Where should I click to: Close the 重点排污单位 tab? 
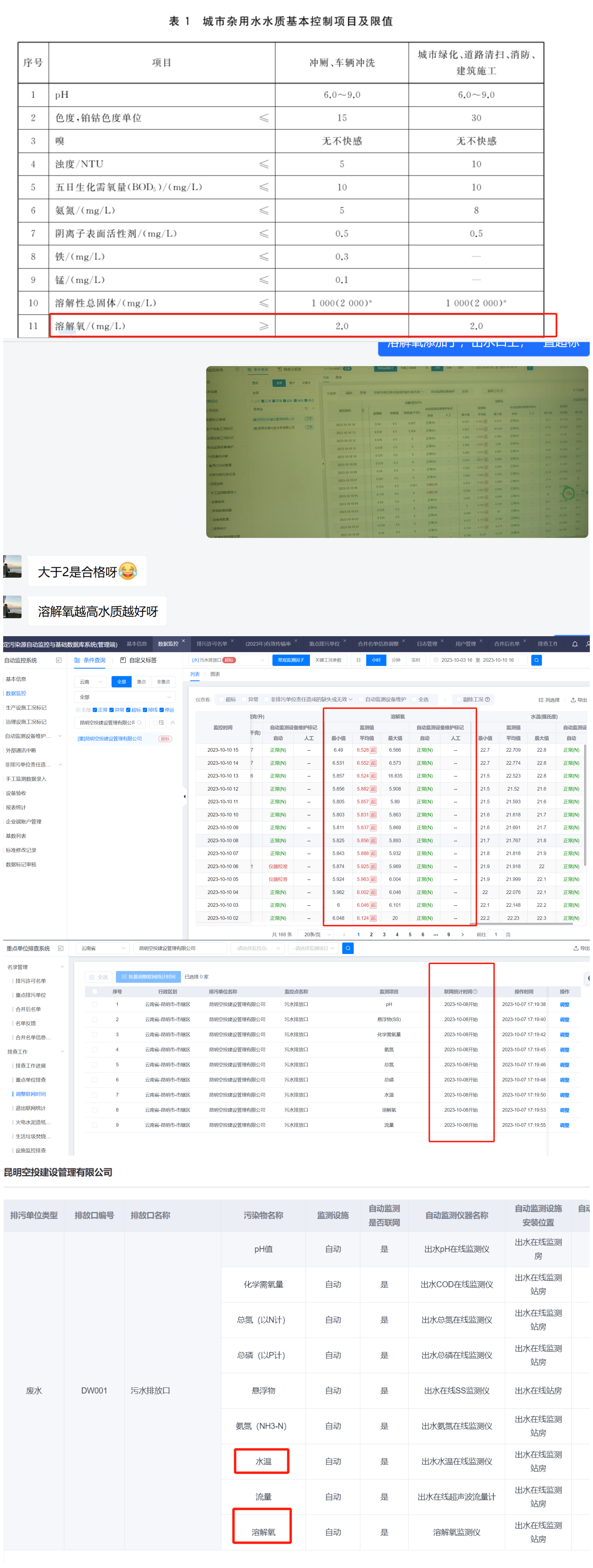[x=344, y=641]
